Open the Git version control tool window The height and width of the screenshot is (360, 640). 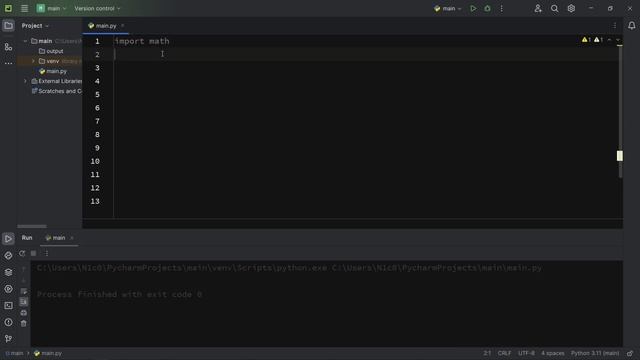tap(8, 338)
